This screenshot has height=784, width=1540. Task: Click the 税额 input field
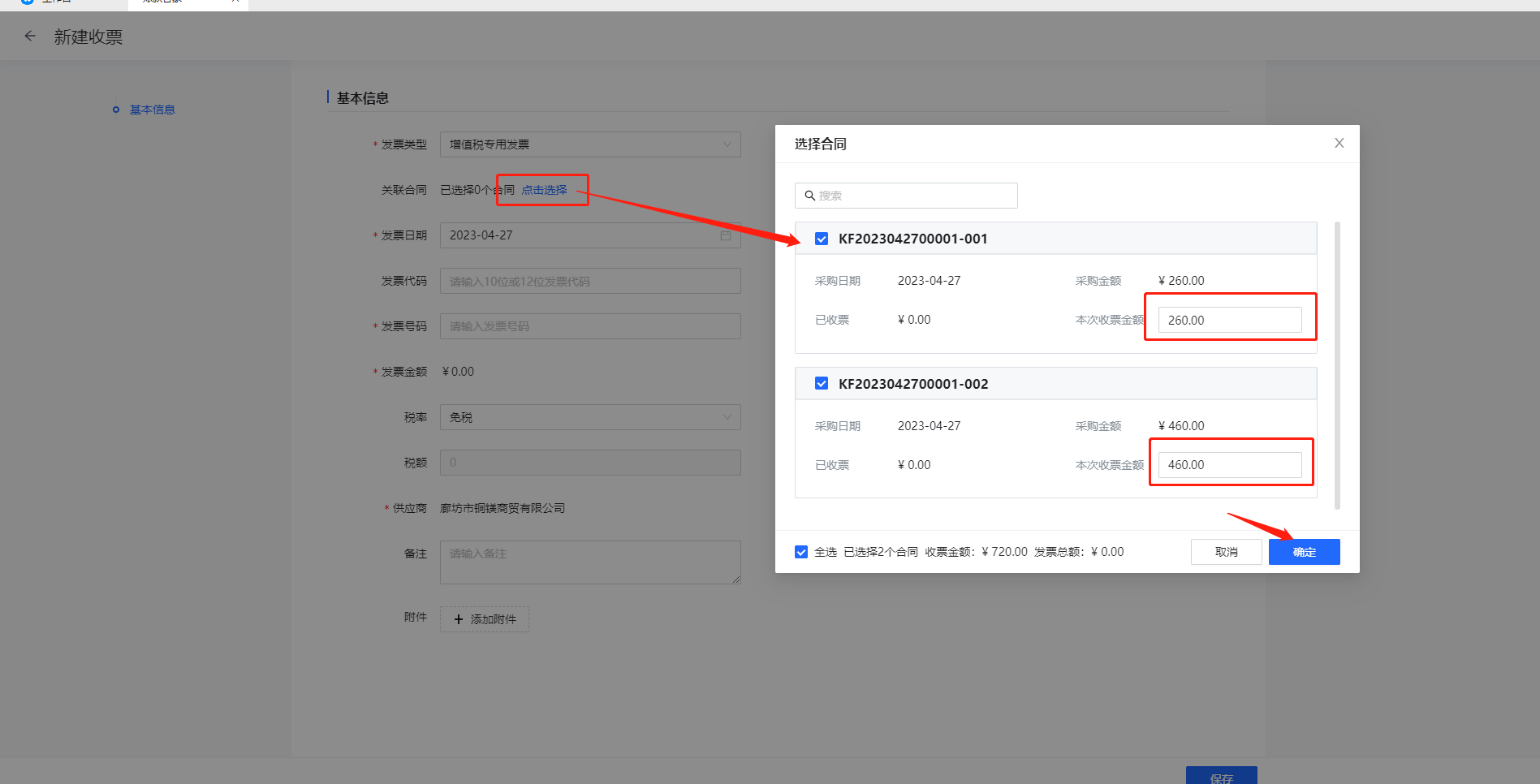(590, 463)
